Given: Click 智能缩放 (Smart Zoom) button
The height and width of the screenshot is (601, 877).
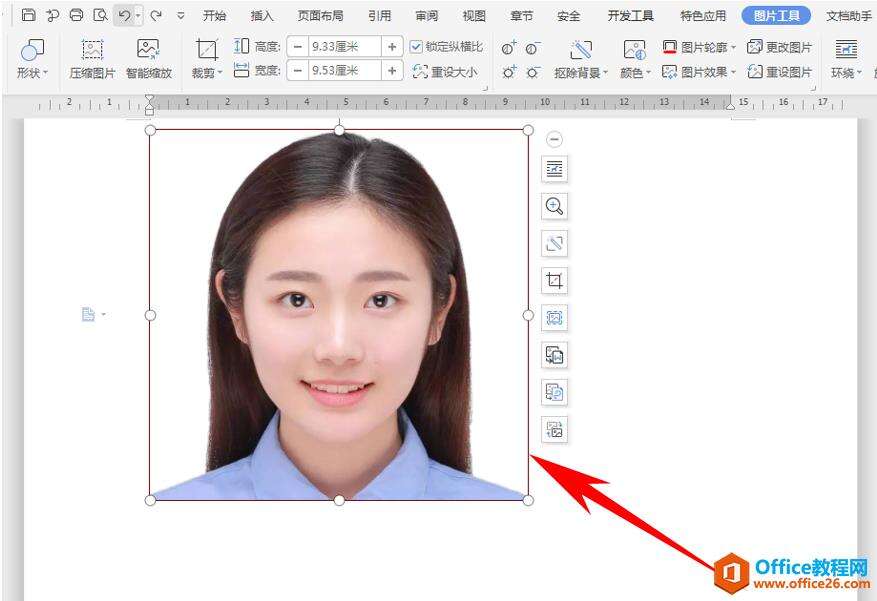Looking at the screenshot, I should click(x=149, y=59).
